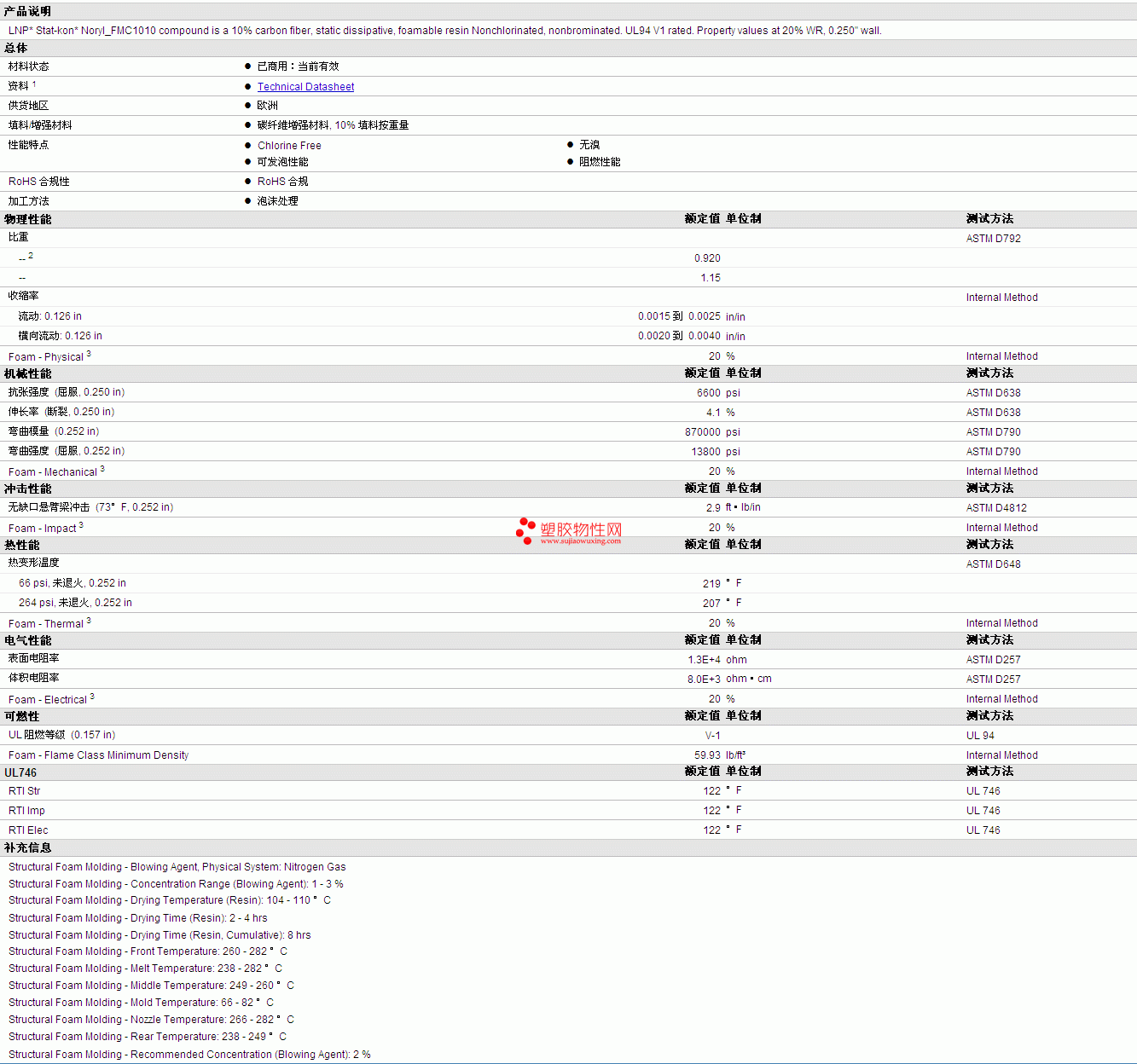Click the 'Nozzle Temperature: 266 - 282' line
The height and width of the screenshot is (1064, 1137).
[152, 1020]
